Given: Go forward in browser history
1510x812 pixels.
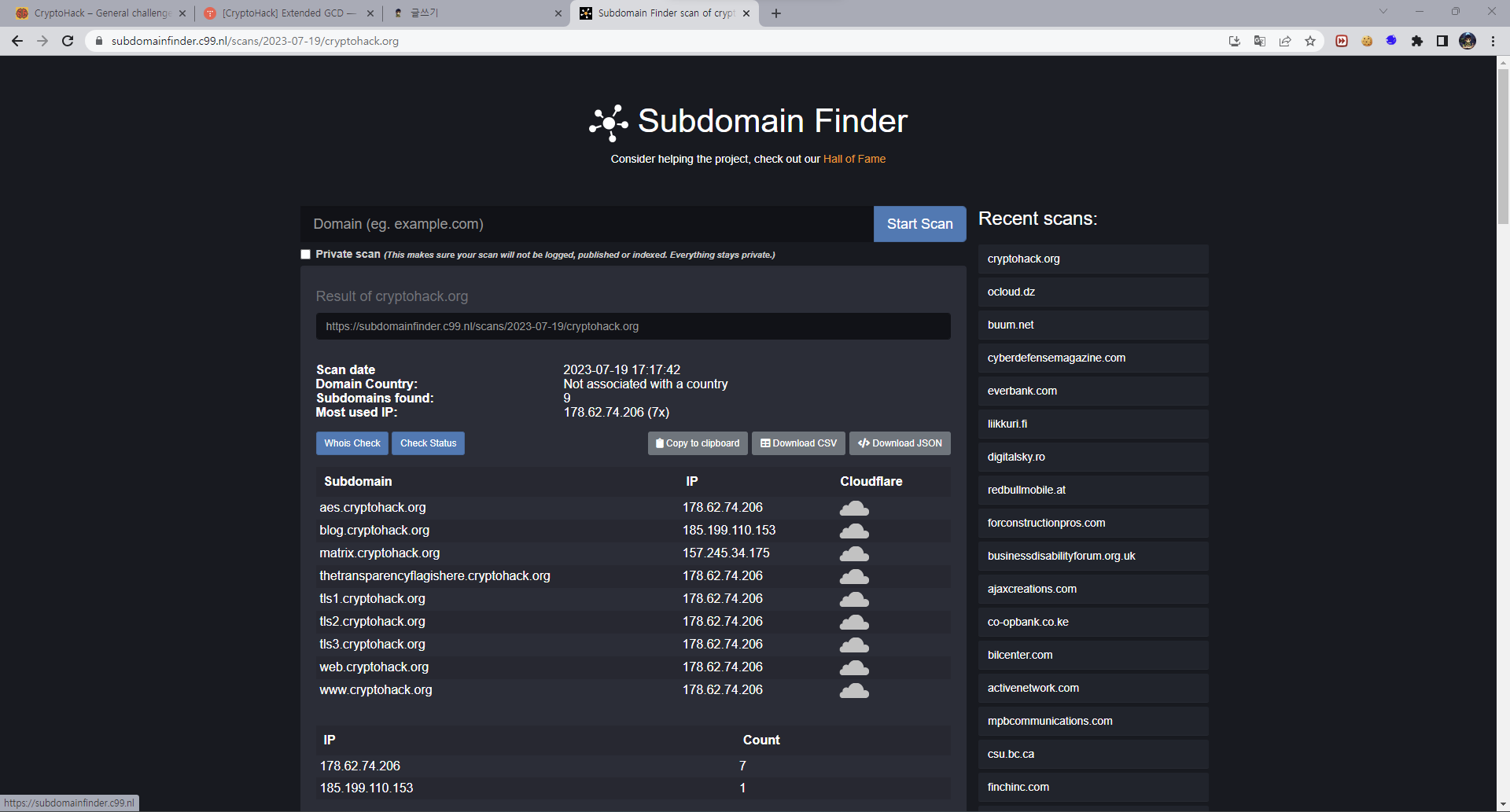Looking at the screenshot, I should (x=42, y=41).
